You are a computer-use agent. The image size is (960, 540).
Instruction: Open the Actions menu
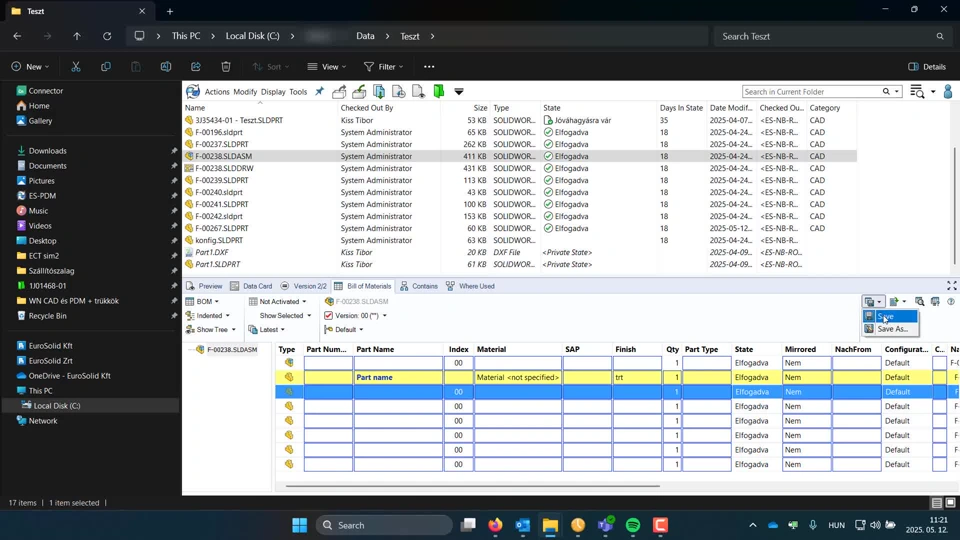pos(216,92)
